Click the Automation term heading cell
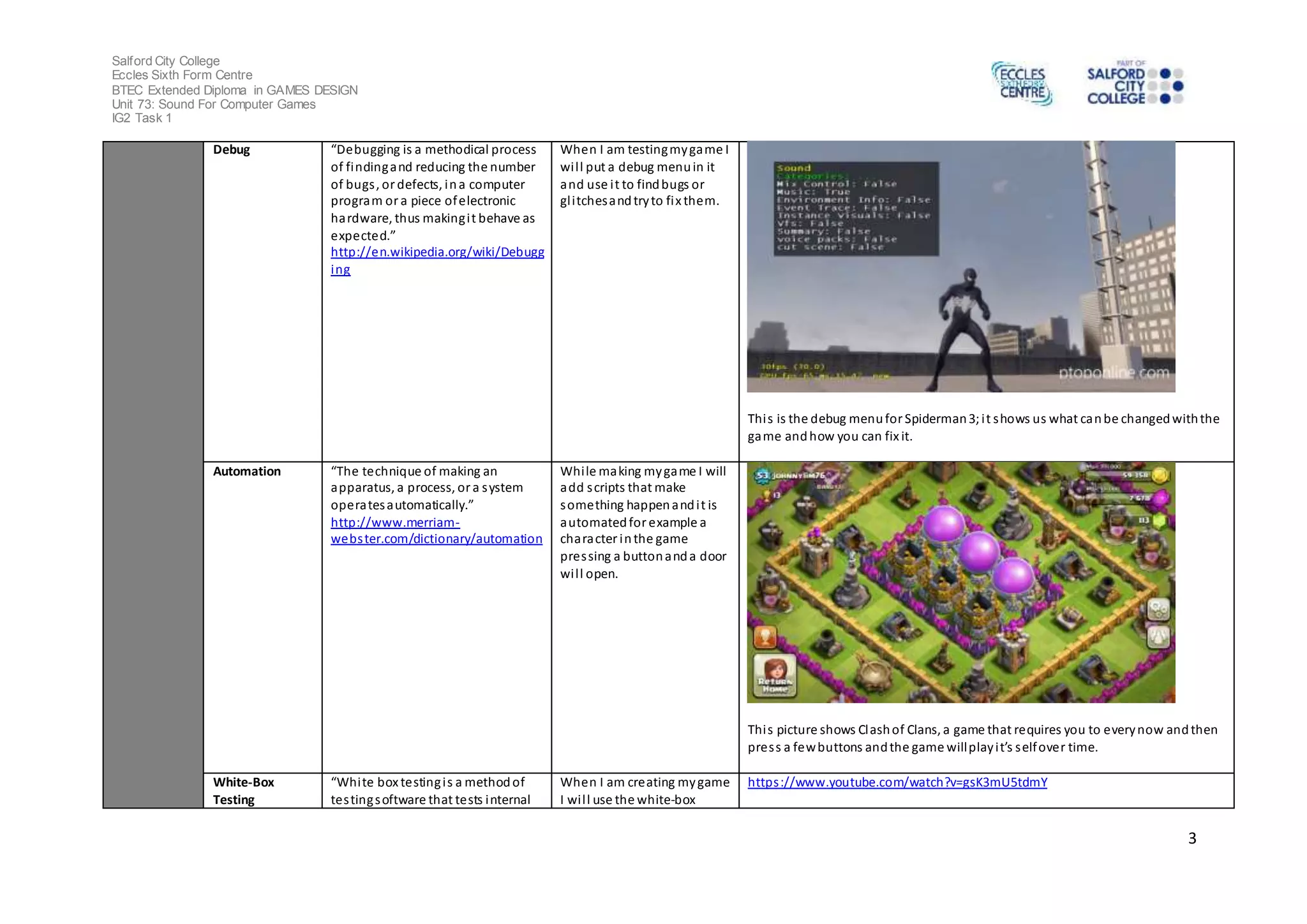1307x924 pixels. [x=247, y=472]
